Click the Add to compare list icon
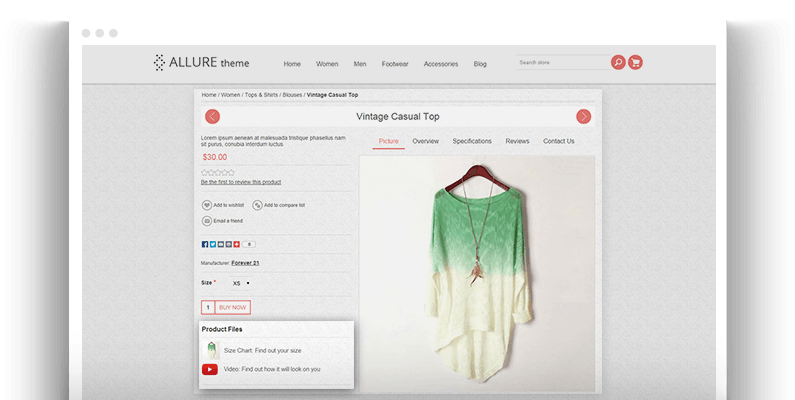Screen dimensions: 795x400 [257, 205]
